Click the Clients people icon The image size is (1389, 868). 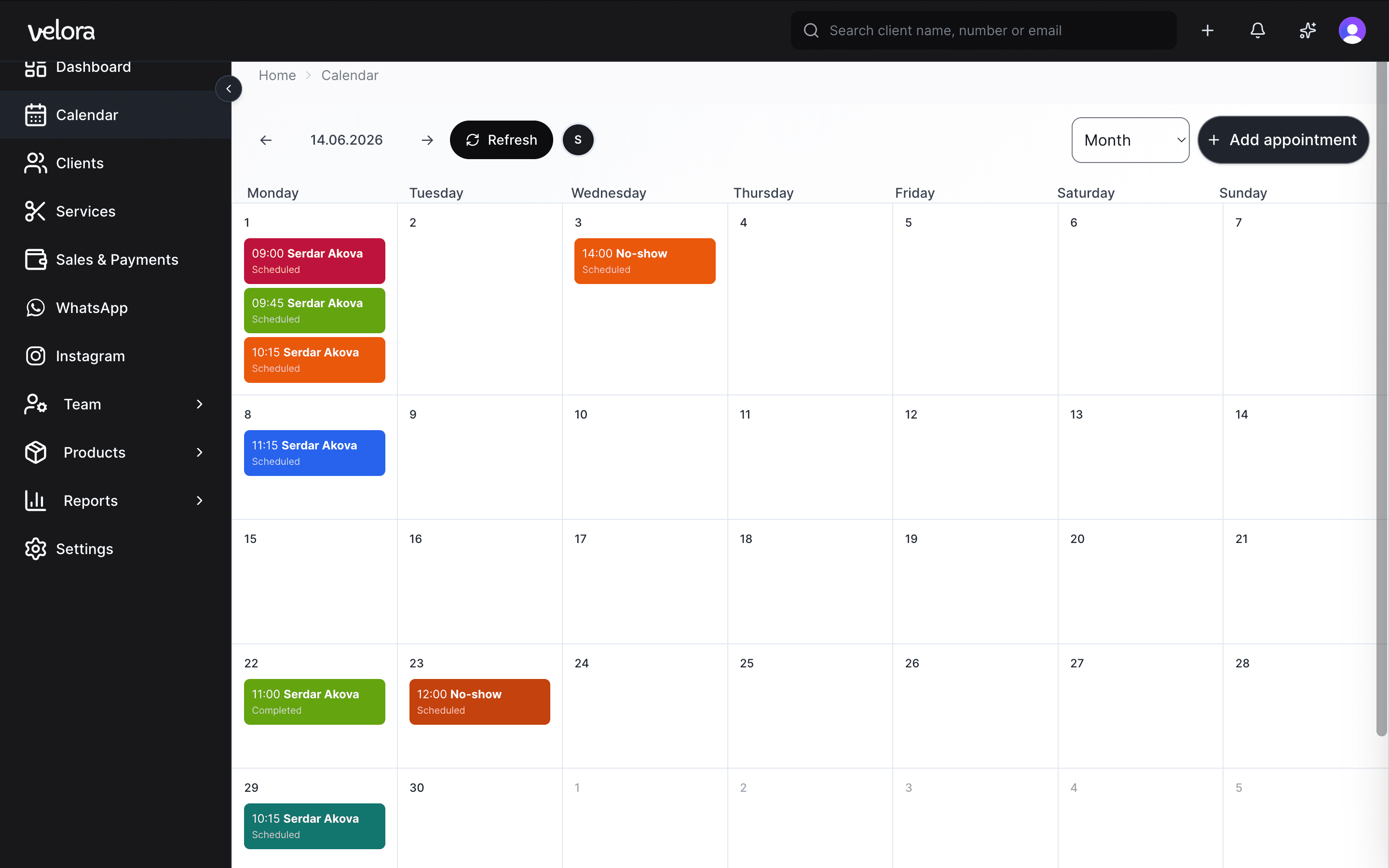[x=36, y=163]
